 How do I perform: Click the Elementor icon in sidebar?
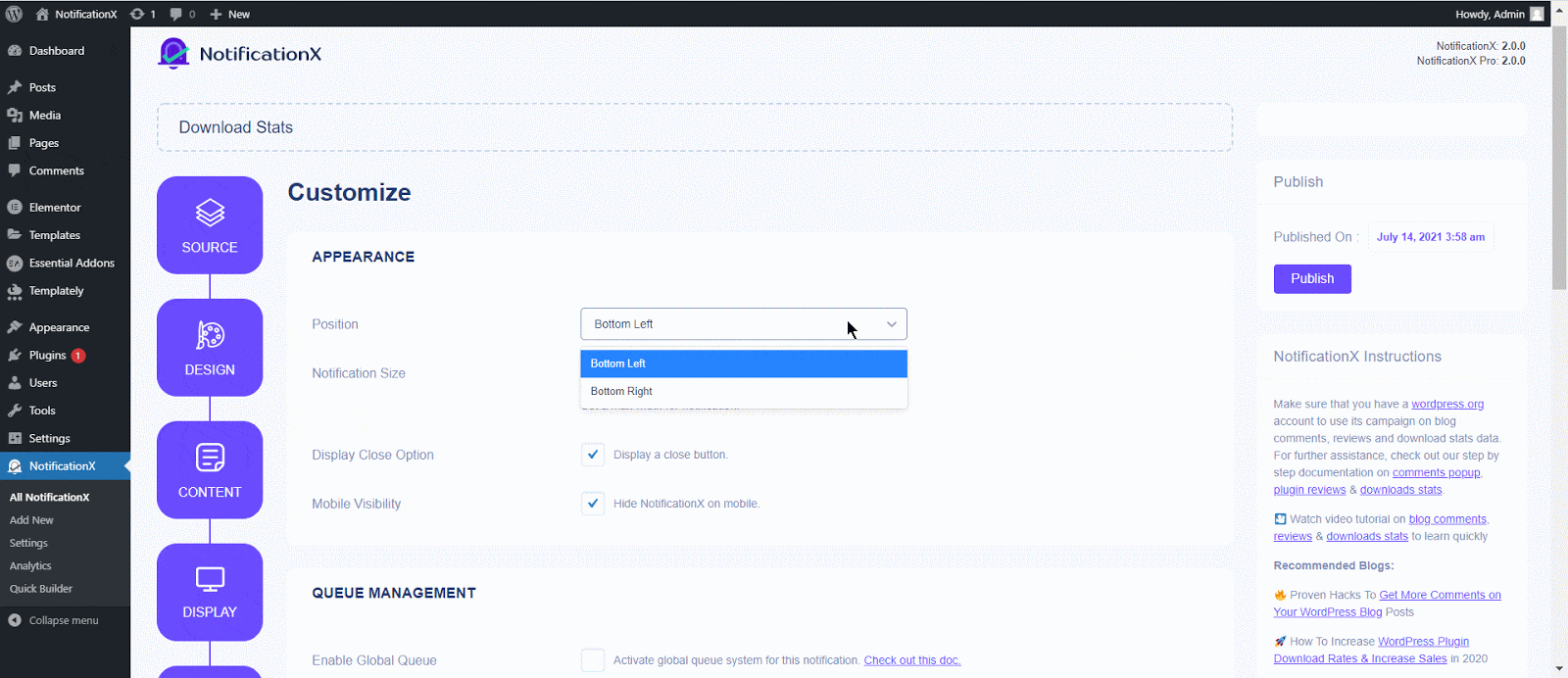[15, 208]
